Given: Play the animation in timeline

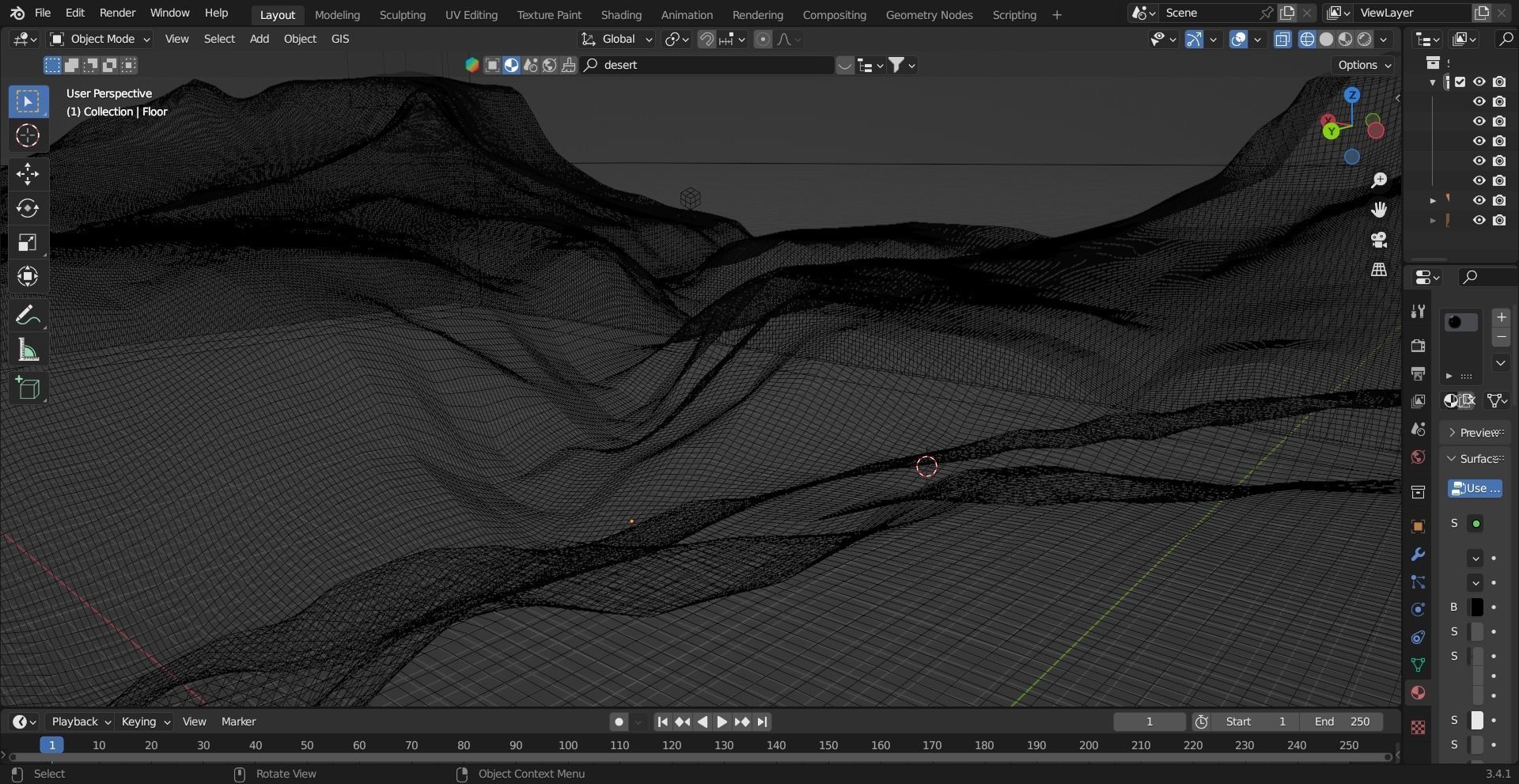Looking at the screenshot, I should 722,722.
